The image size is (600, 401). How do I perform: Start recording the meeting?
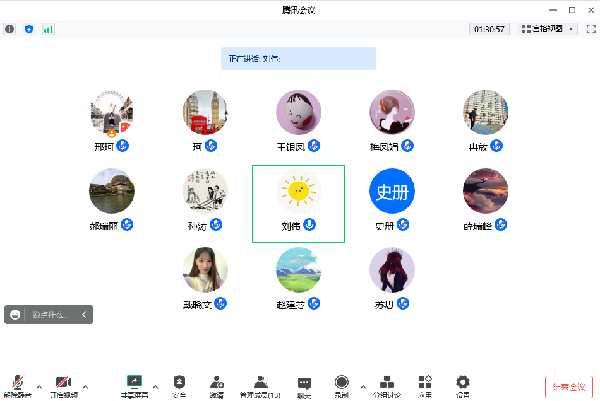(342, 384)
